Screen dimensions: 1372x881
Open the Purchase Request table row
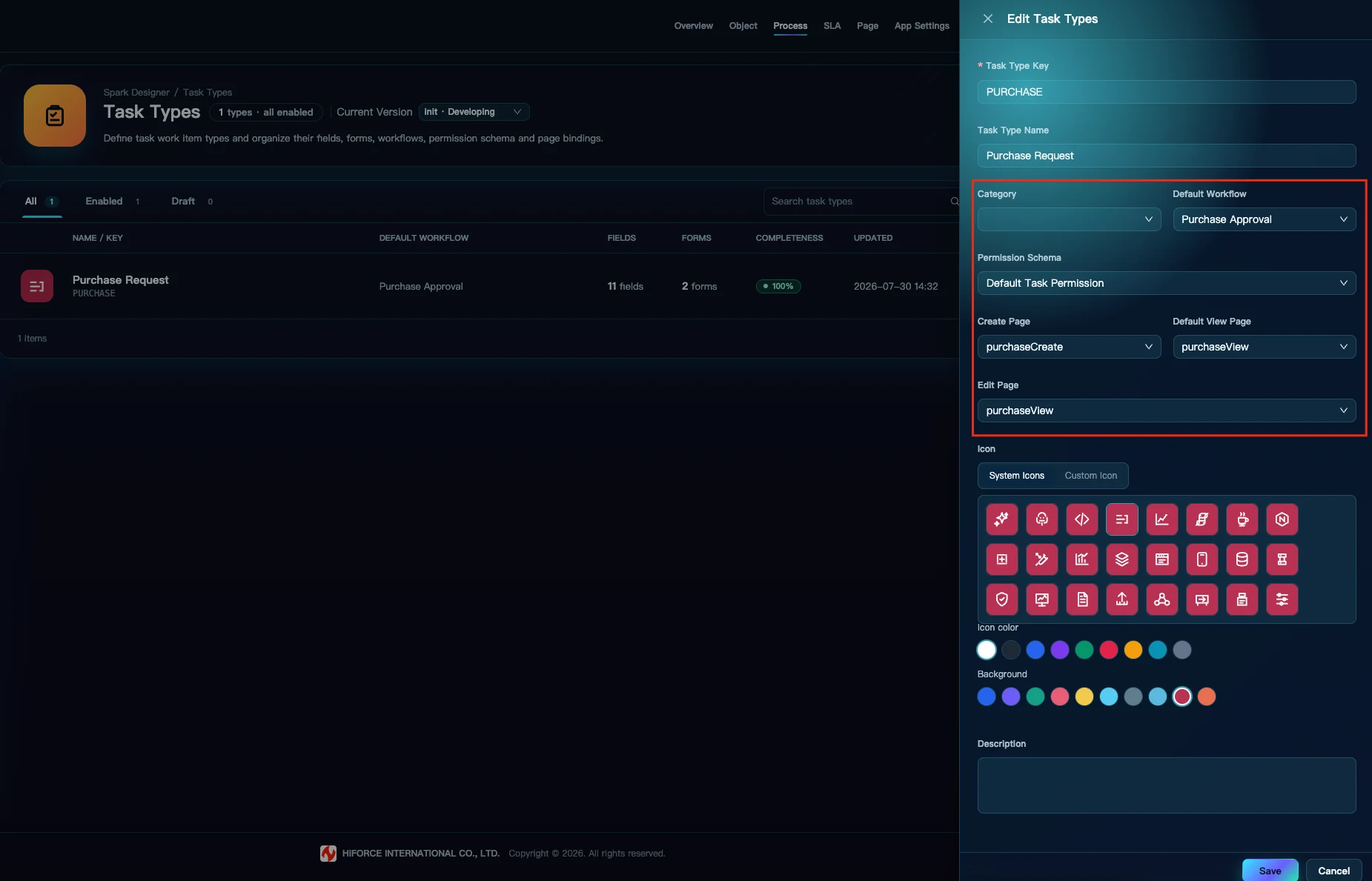(x=480, y=286)
